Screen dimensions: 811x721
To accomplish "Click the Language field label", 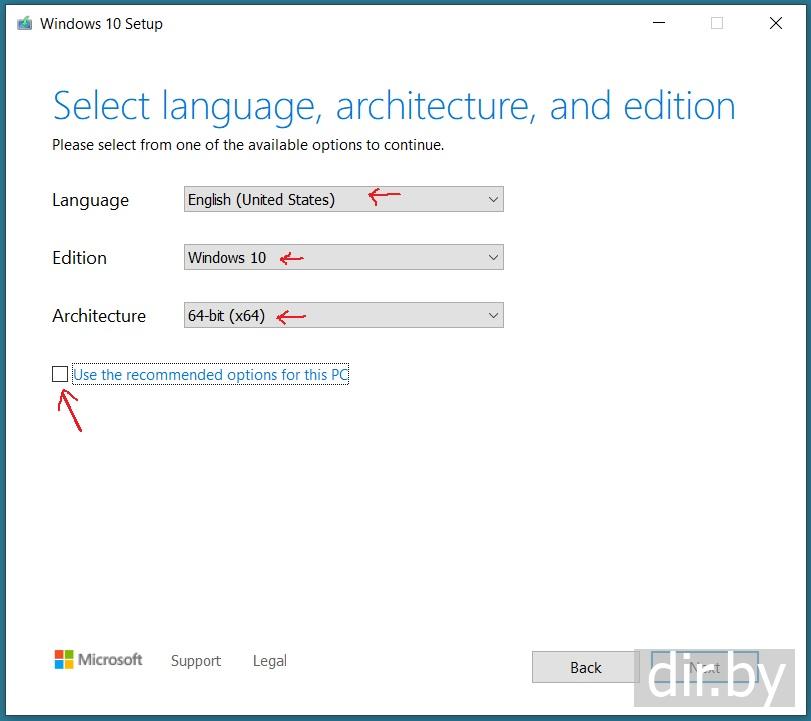I will [91, 200].
